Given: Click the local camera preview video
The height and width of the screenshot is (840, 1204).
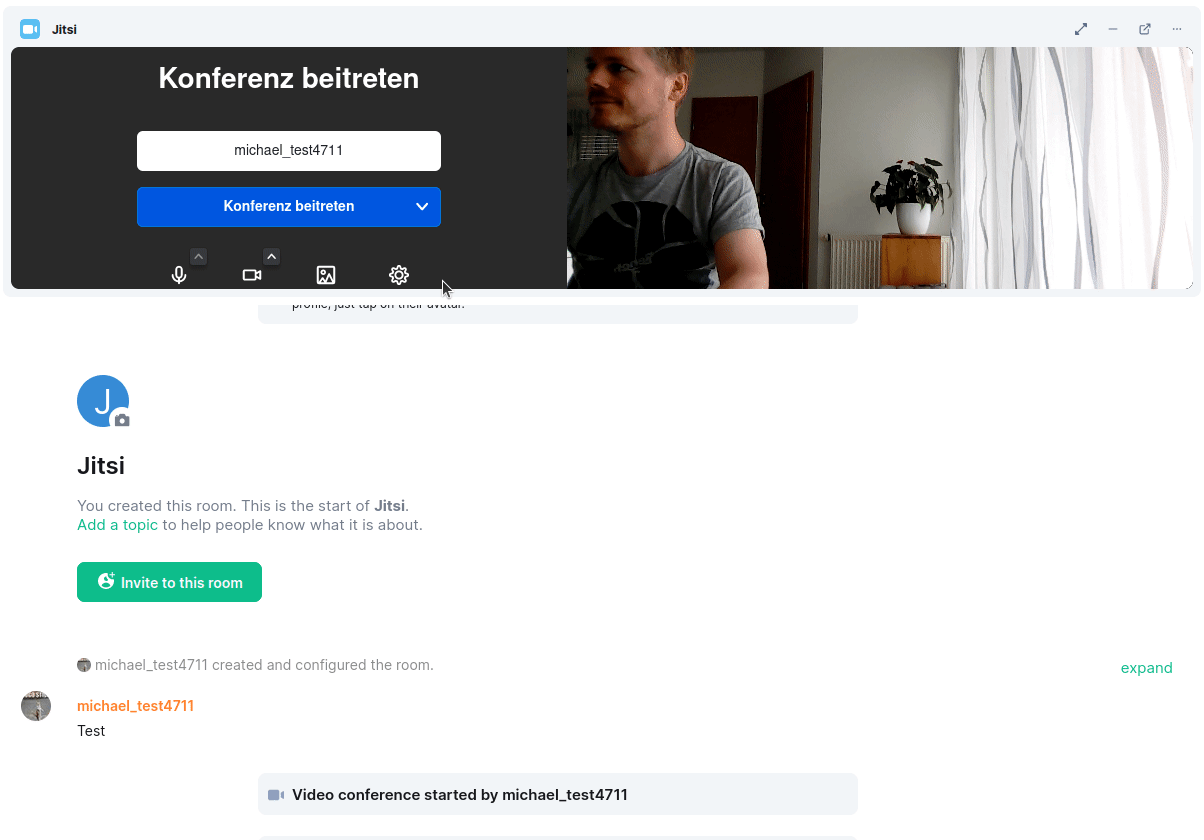Looking at the screenshot, I should pos(880,168).
